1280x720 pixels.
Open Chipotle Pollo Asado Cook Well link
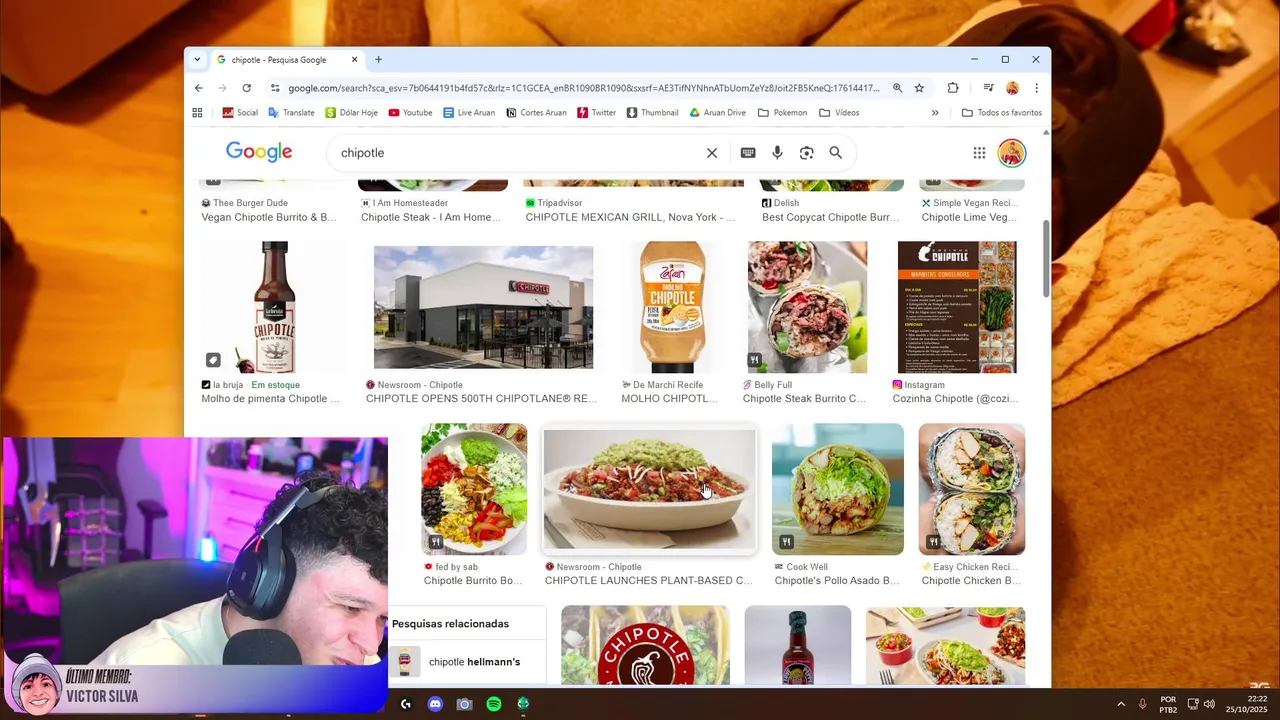tap(837, 581)
